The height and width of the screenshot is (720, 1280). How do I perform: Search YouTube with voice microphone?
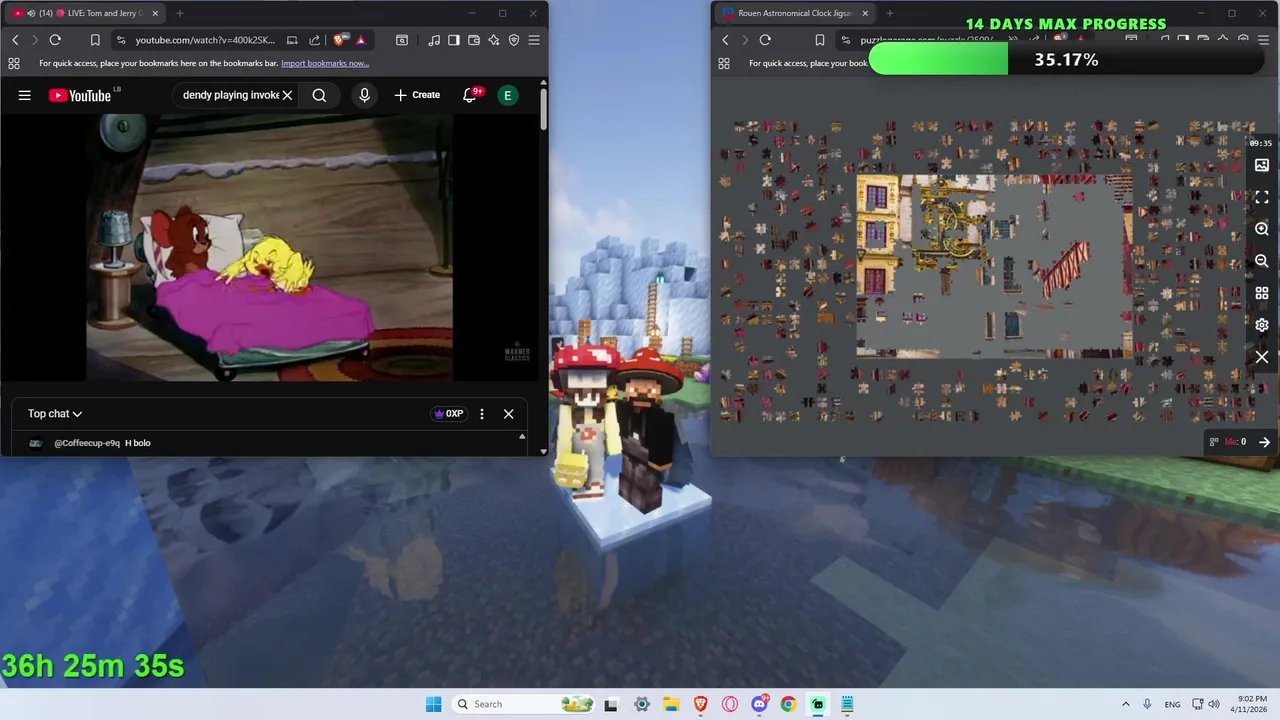(x=364, y=95)
